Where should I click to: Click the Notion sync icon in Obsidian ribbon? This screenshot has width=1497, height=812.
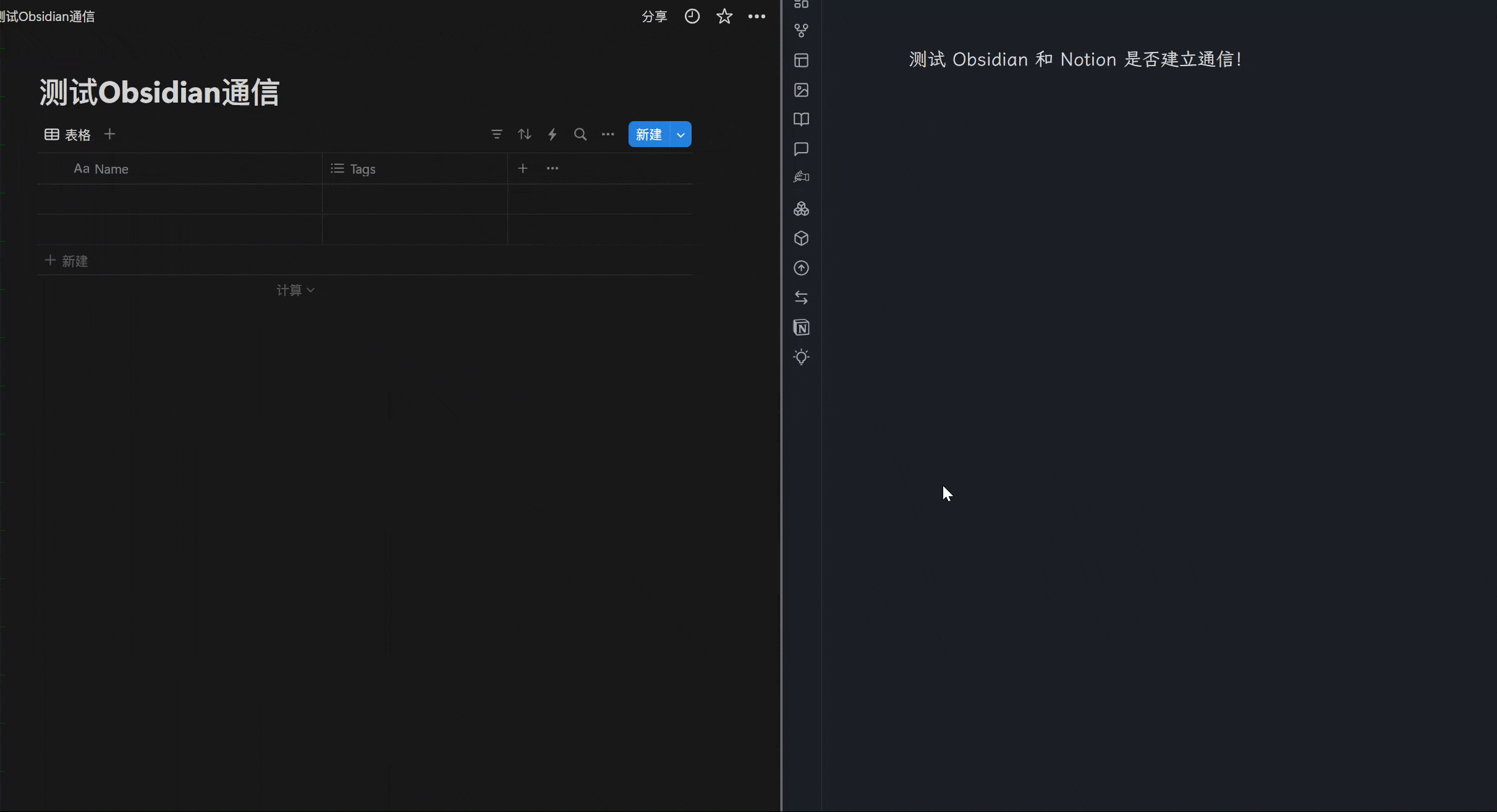[x=801, y=328]
